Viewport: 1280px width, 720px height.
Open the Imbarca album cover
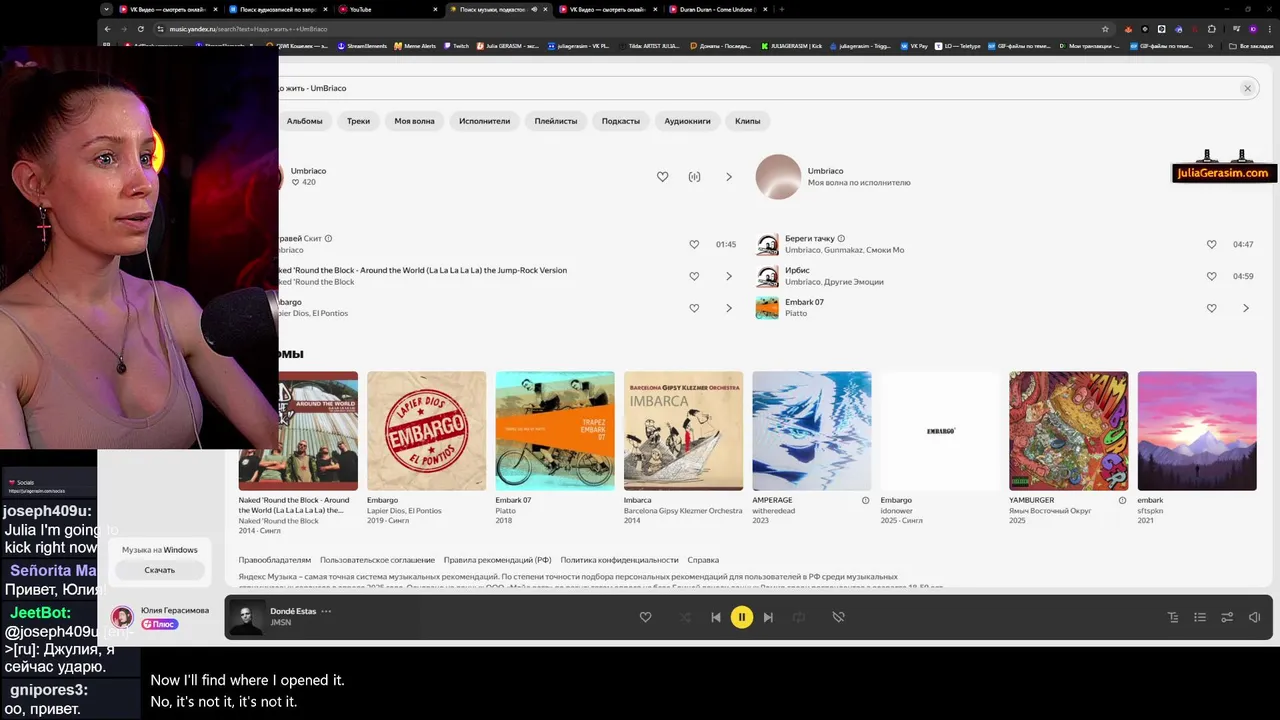(x=683, y=431)
